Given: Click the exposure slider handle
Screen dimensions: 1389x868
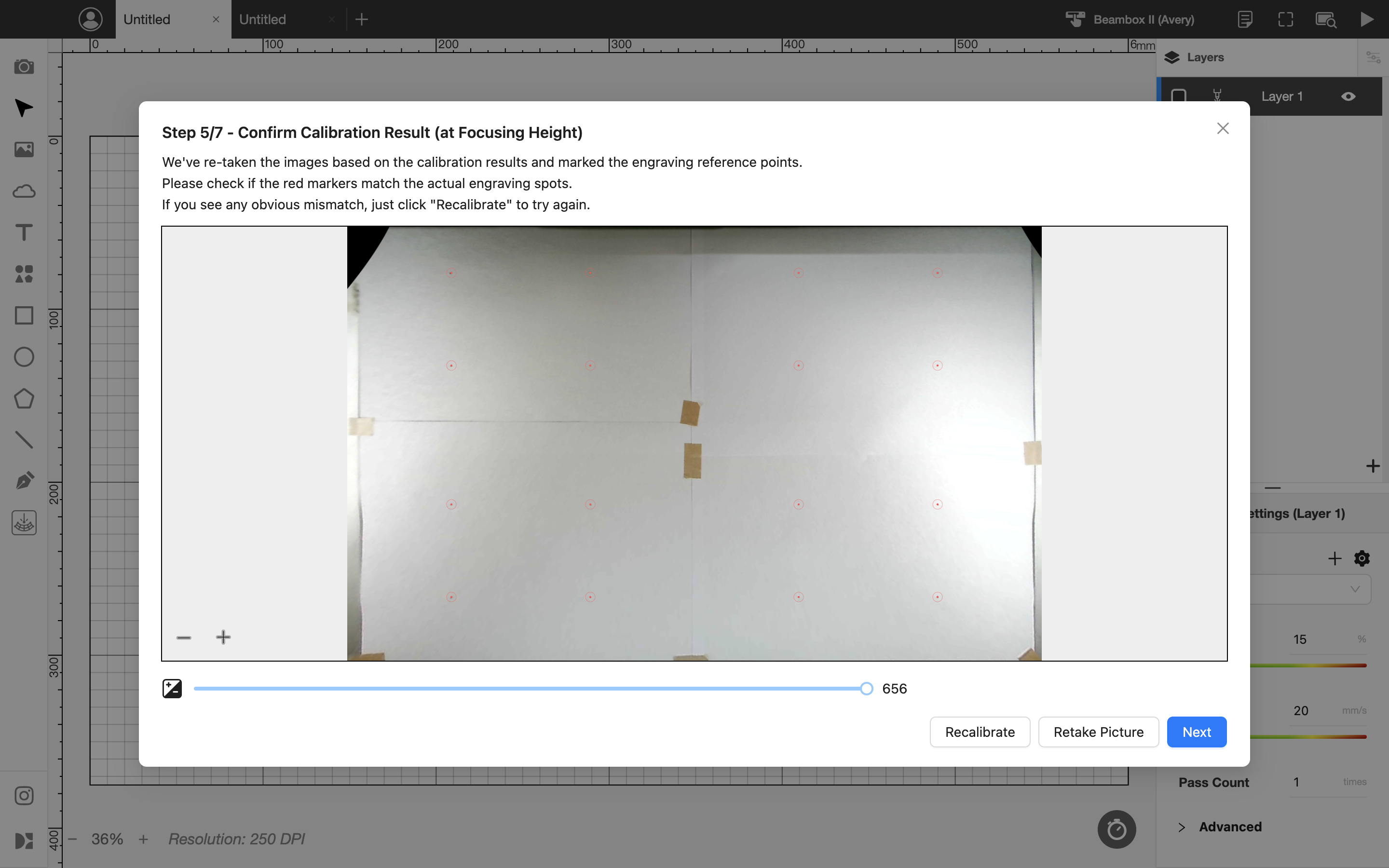Looking at the screenshot, I should coord(867,688).
